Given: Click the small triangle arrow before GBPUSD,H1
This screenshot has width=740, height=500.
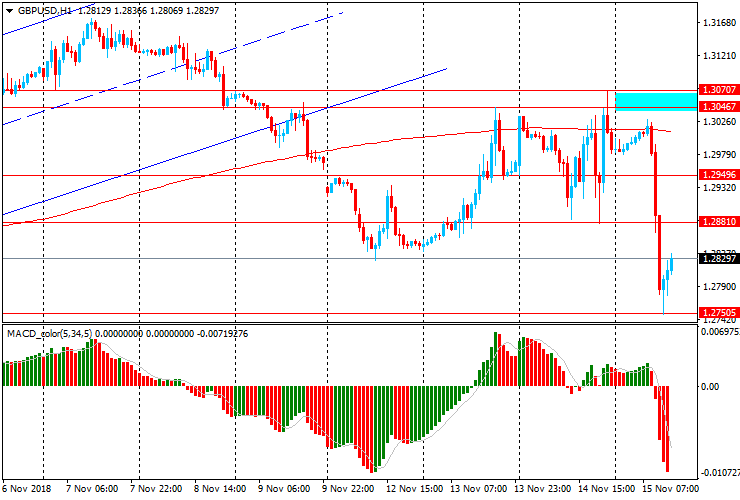Looking at the screenshot, I should click(7, 9).
